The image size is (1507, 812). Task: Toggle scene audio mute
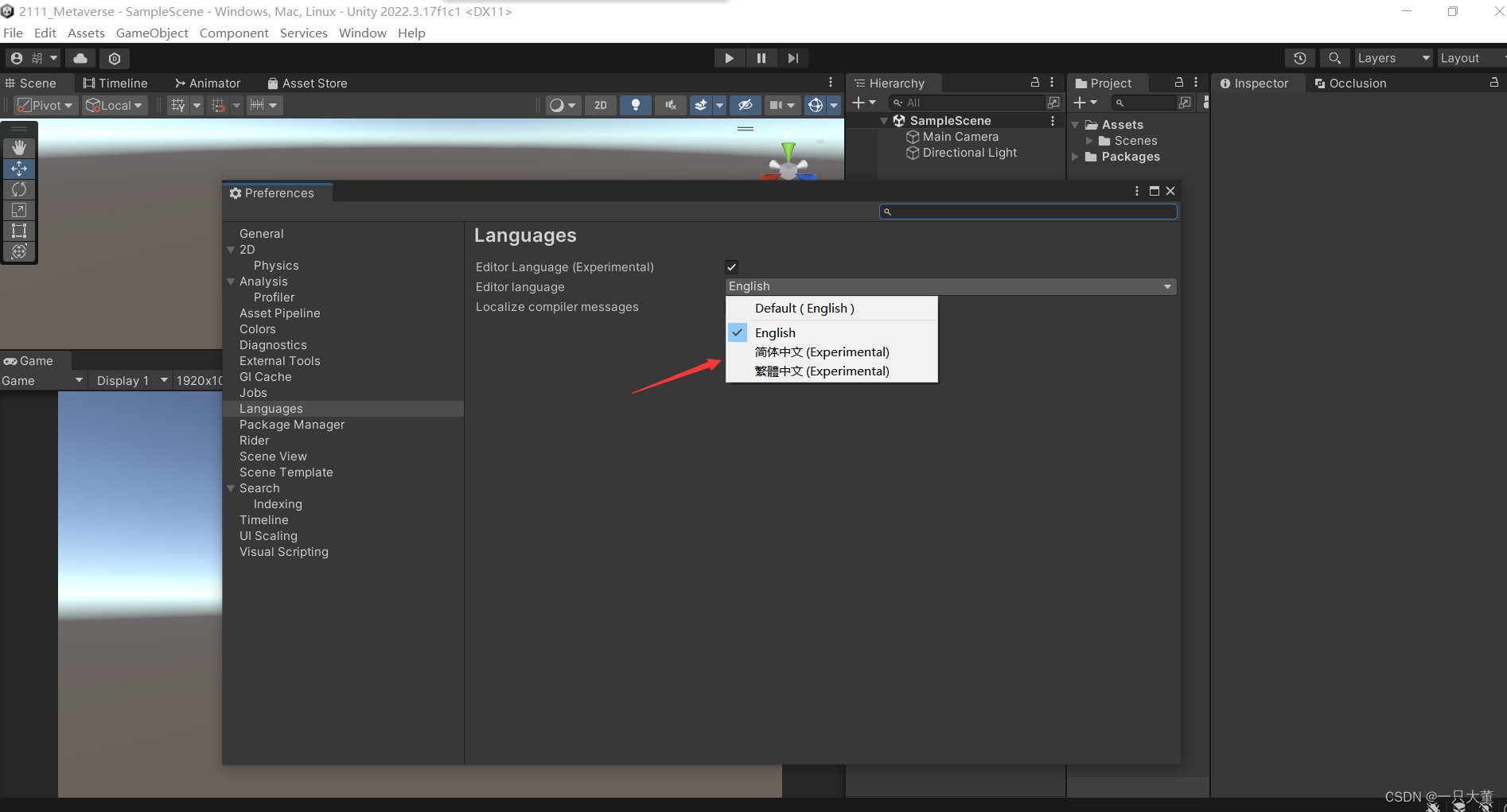(671, 105)
